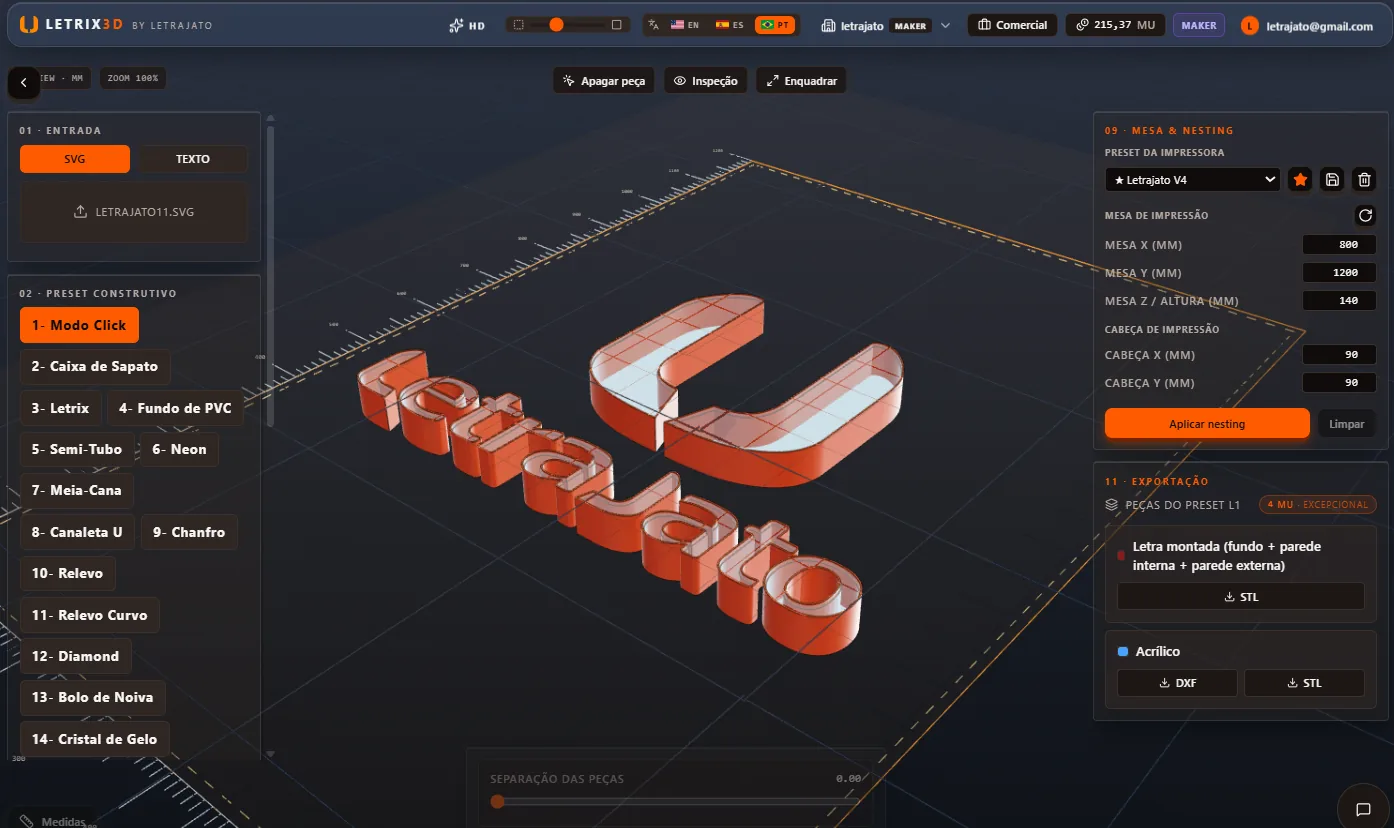Viewport: 1394px width, 828px height.
Task: Download the Acrílico DXF file
Action: [x=1178, y=684]
